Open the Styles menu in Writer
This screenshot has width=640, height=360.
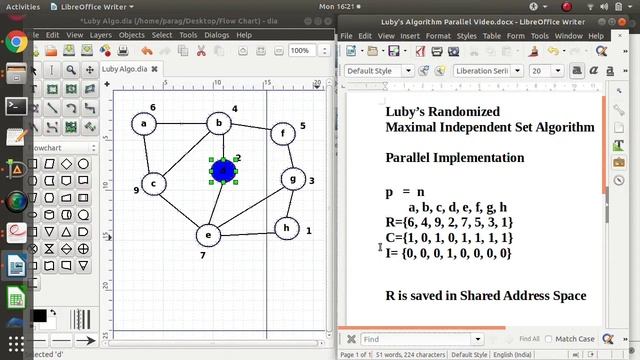[467, 36]
